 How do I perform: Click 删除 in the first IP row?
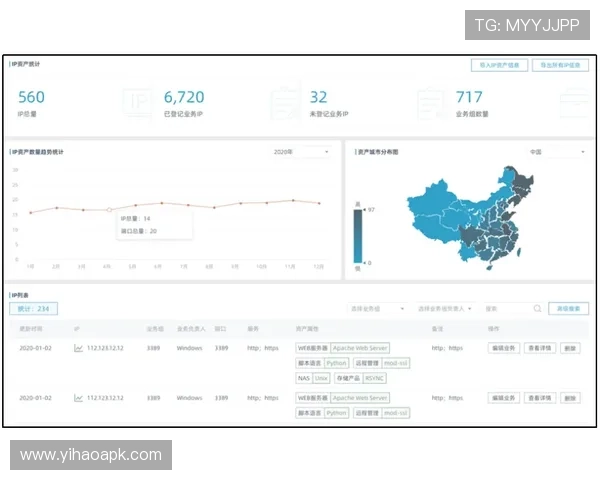click(570, 348)
